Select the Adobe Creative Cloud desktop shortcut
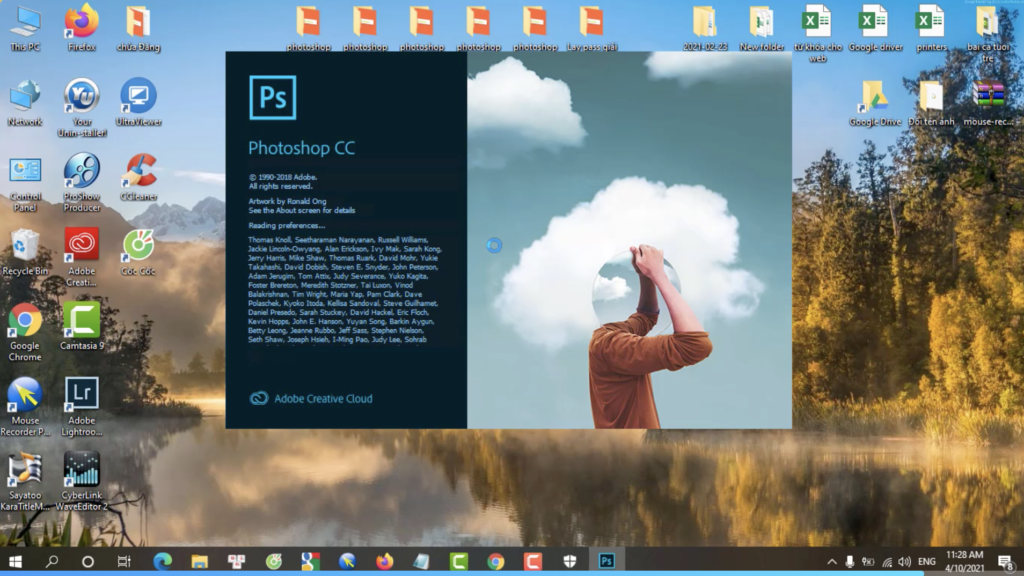The height and width of the screenshot is (576, 1024). [x=82, y=257]
